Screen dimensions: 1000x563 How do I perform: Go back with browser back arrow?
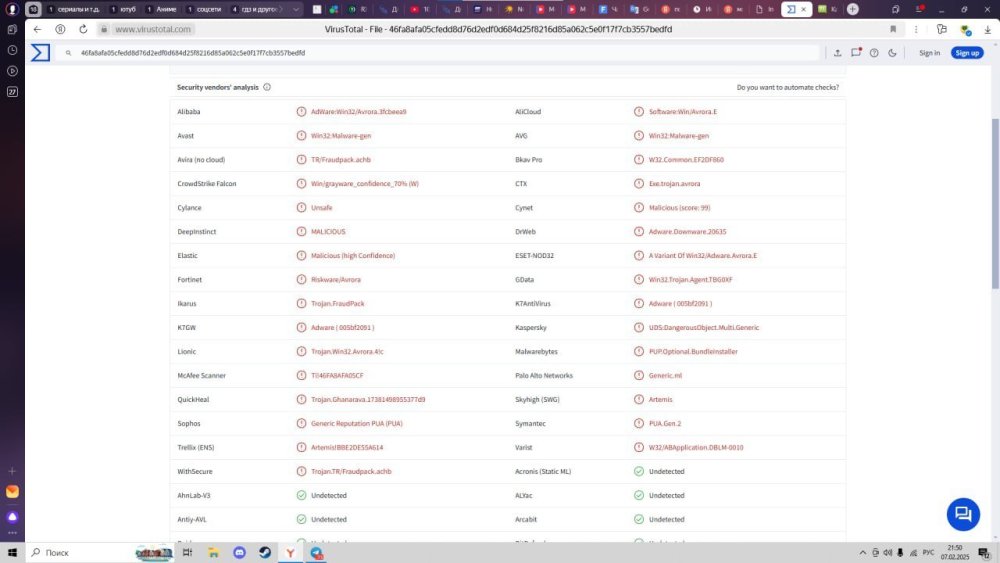(x=37, y=29)
